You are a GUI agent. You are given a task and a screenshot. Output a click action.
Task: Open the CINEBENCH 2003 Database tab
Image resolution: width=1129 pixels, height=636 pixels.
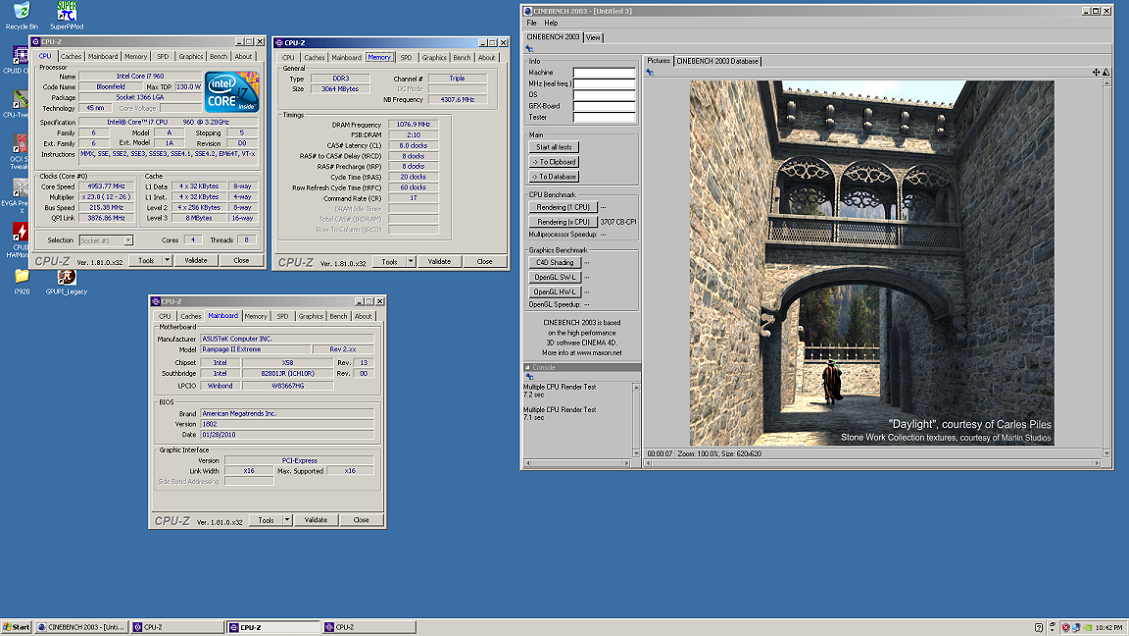tap(717, 61)
